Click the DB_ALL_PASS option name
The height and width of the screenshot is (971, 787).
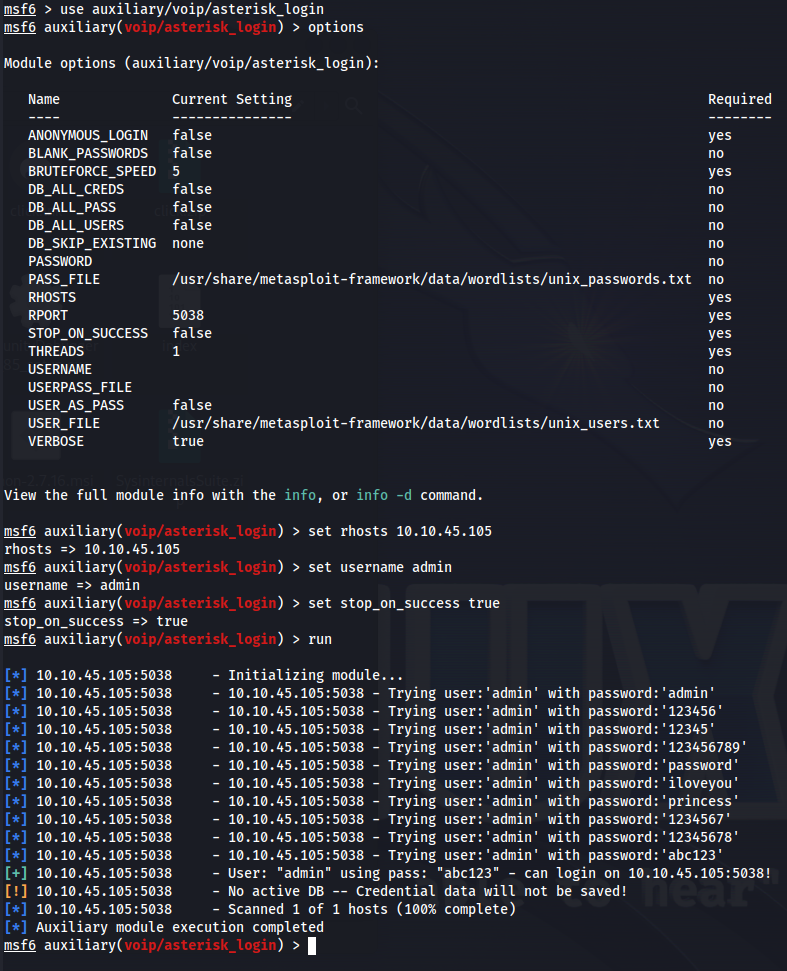72,207
